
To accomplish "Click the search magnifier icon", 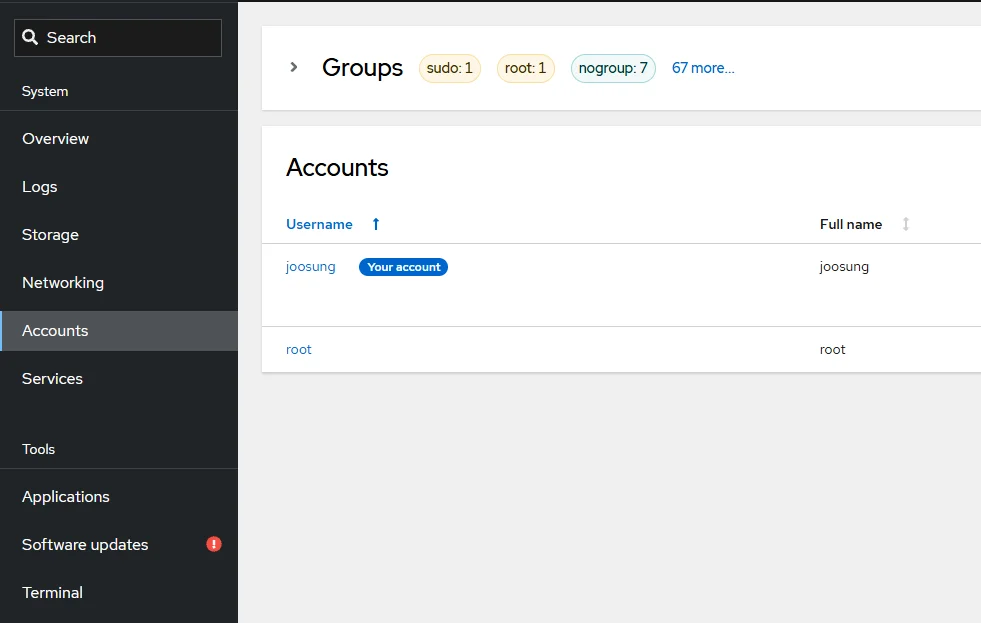I will [x=30, y=38].
